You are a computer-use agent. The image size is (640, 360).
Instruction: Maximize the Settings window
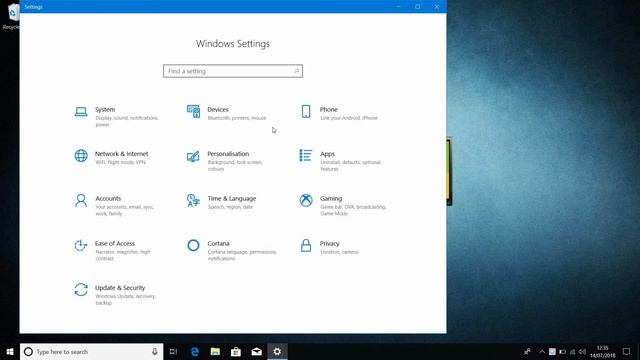point(418,7)
